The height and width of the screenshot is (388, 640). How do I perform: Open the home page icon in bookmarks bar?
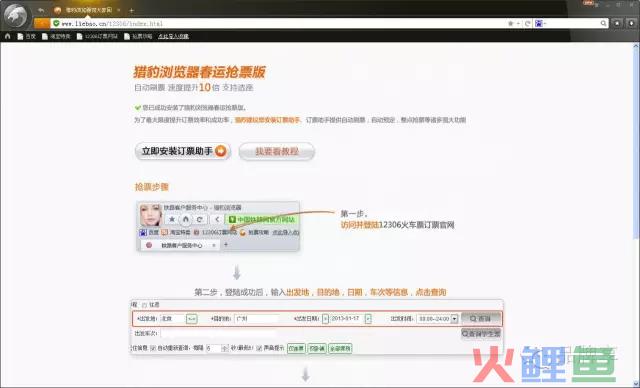[x=7, y=36]
